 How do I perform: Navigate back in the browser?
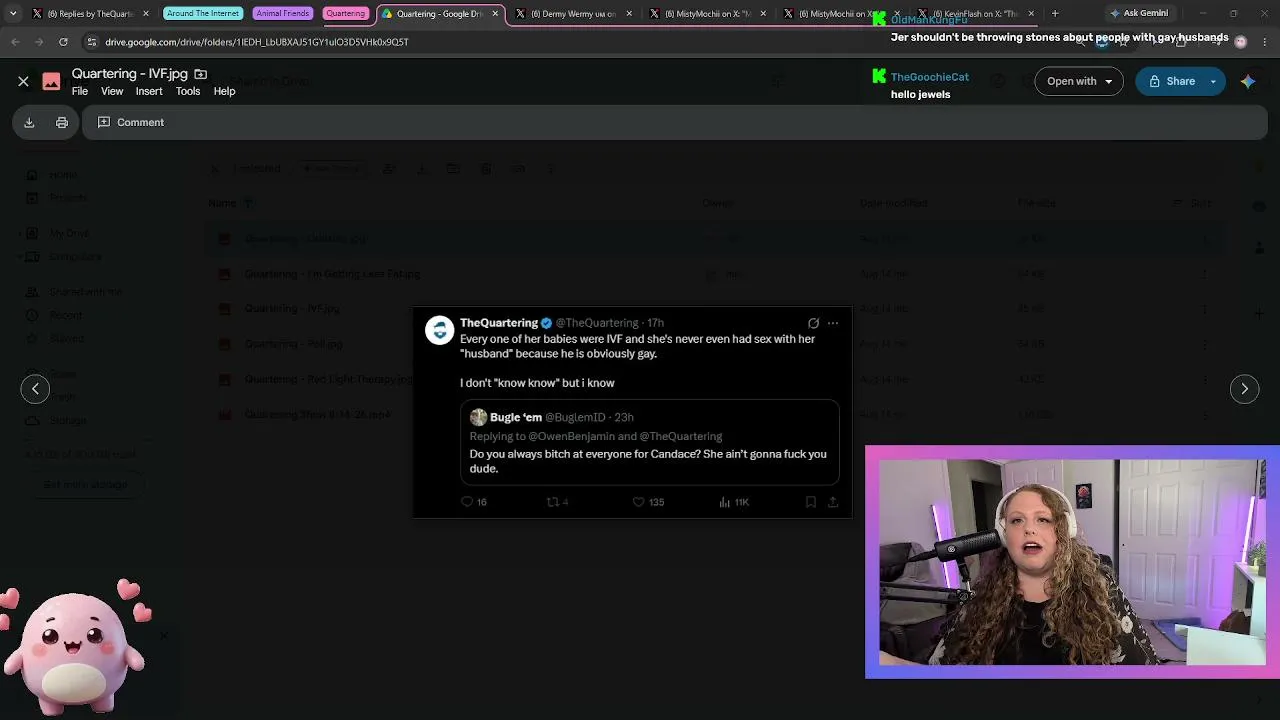[15, 42]
